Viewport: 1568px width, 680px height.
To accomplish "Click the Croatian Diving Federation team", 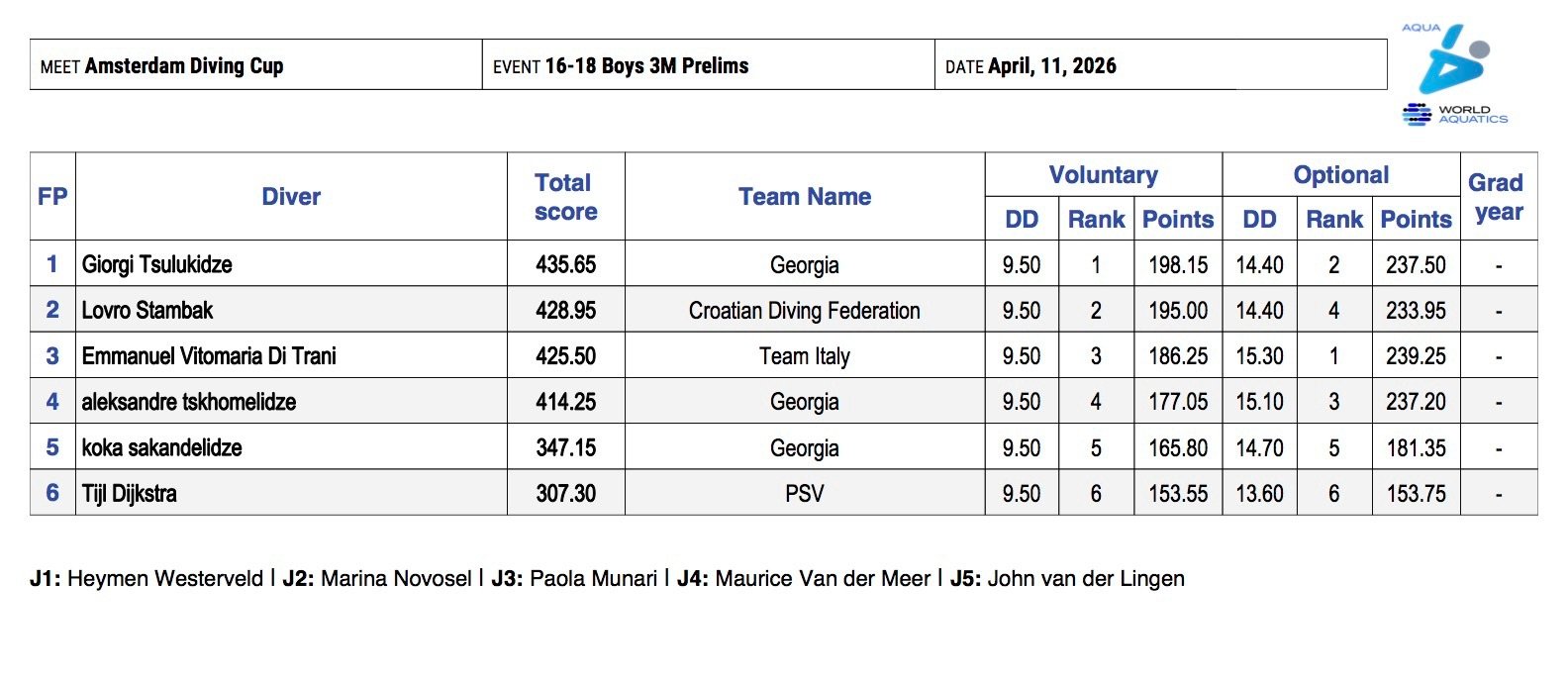I will click(x=804, y=311).
